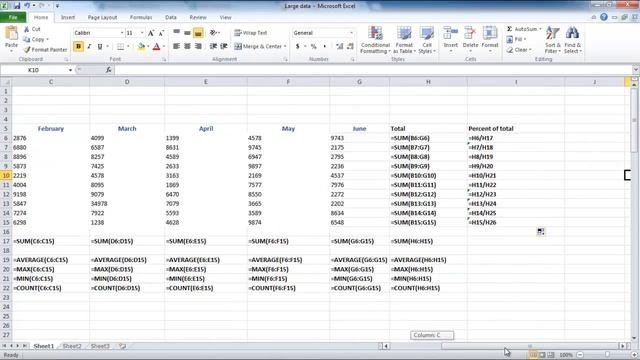Apply Accounting dollar number format
Image resolution: width=640 pixels, height=360 pixels.
click(x=298, y=47)
